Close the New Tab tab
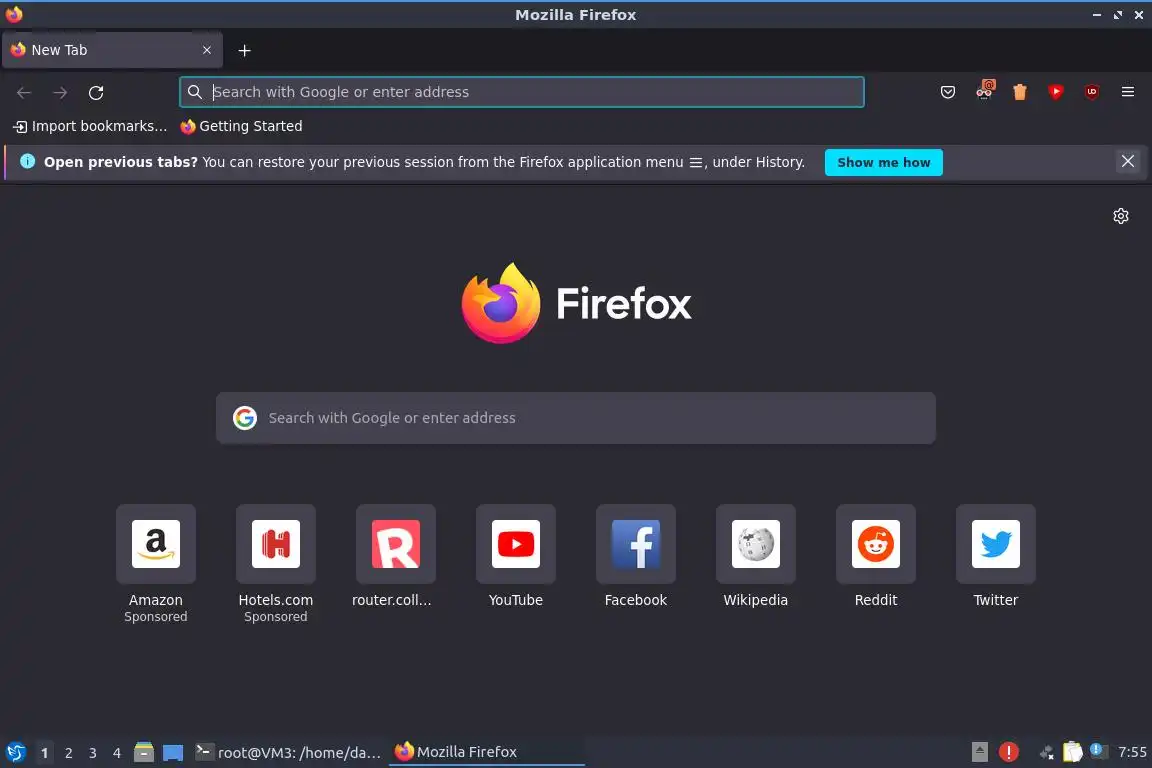Screen dimensions: 1152x768 (207, 50)
